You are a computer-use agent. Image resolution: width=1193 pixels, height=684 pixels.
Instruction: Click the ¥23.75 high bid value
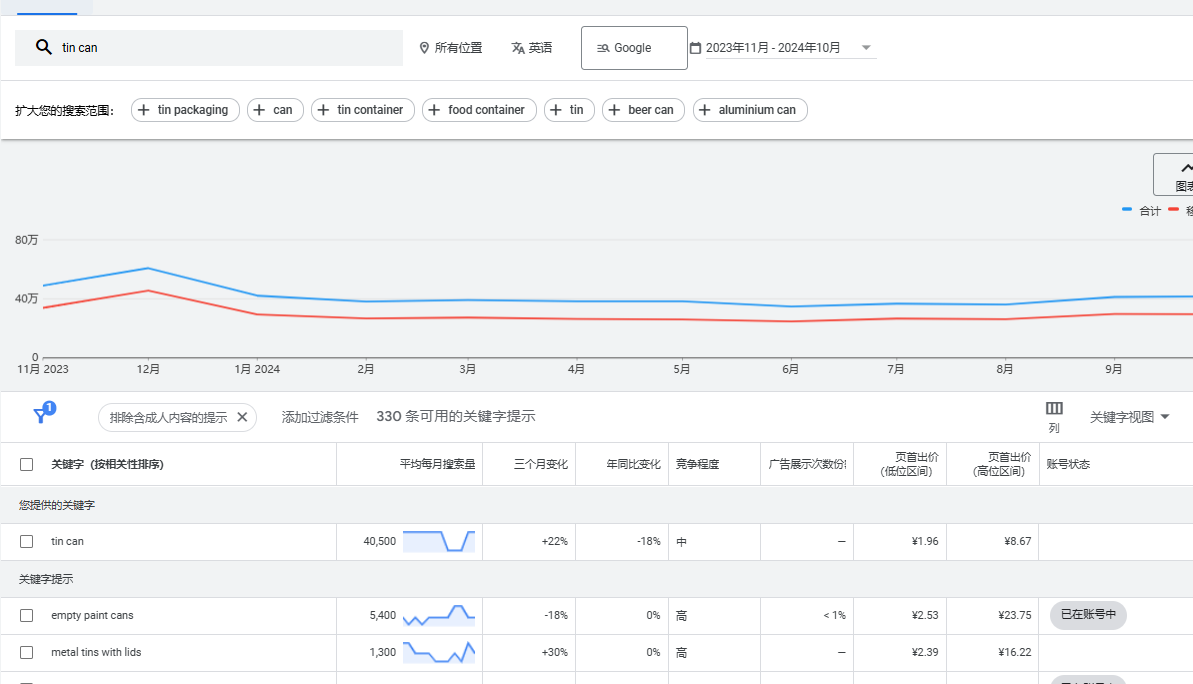point(1015,616)
